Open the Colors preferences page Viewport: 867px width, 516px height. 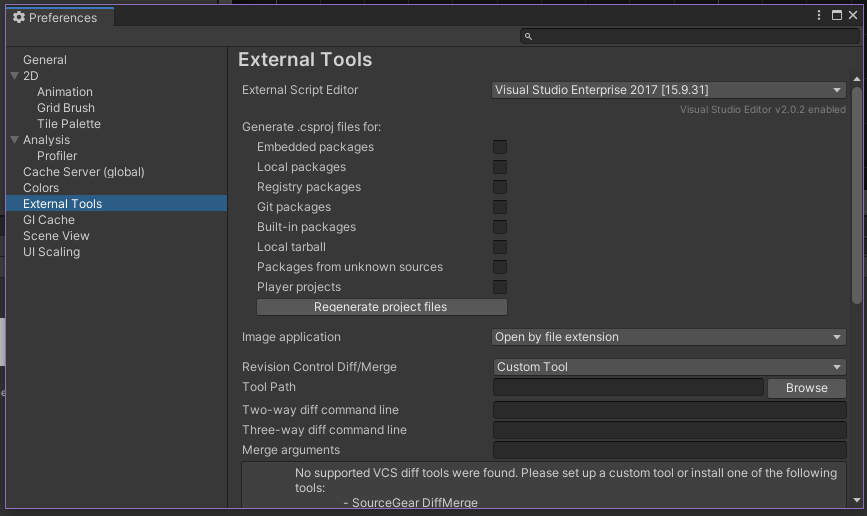click(41, 188)
